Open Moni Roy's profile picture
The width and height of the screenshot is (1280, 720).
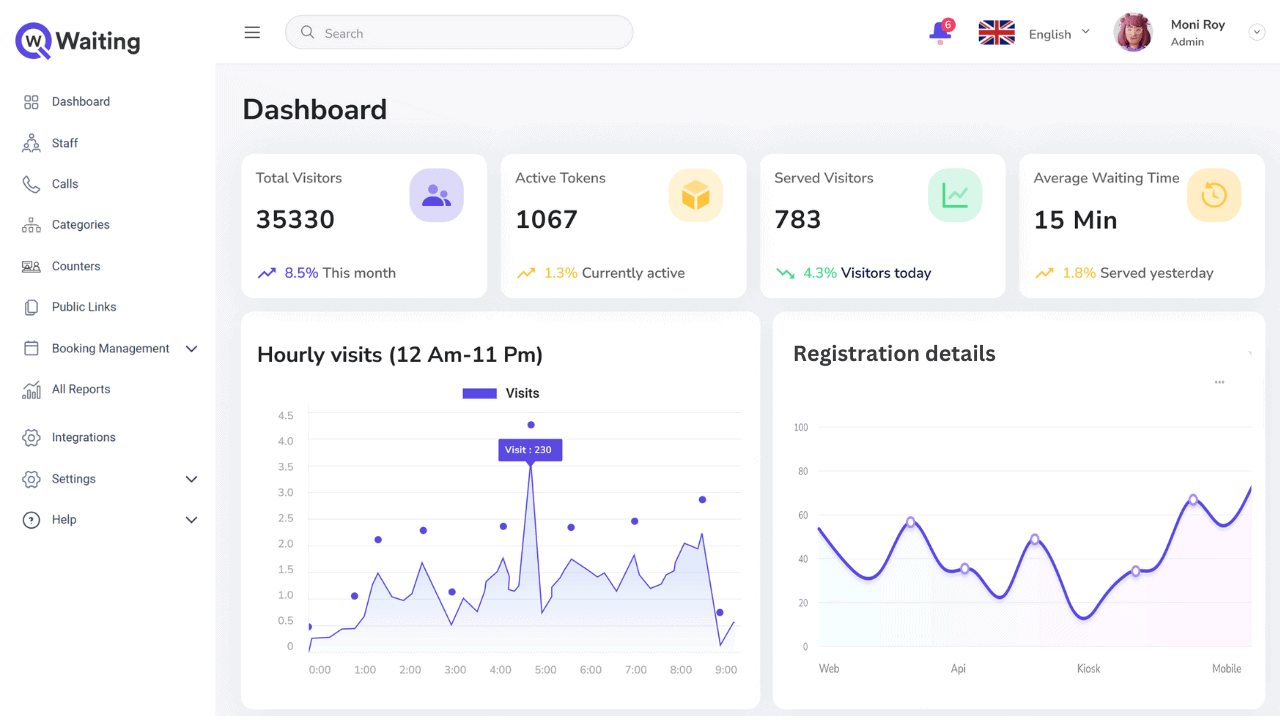[x=1133, y=32]
